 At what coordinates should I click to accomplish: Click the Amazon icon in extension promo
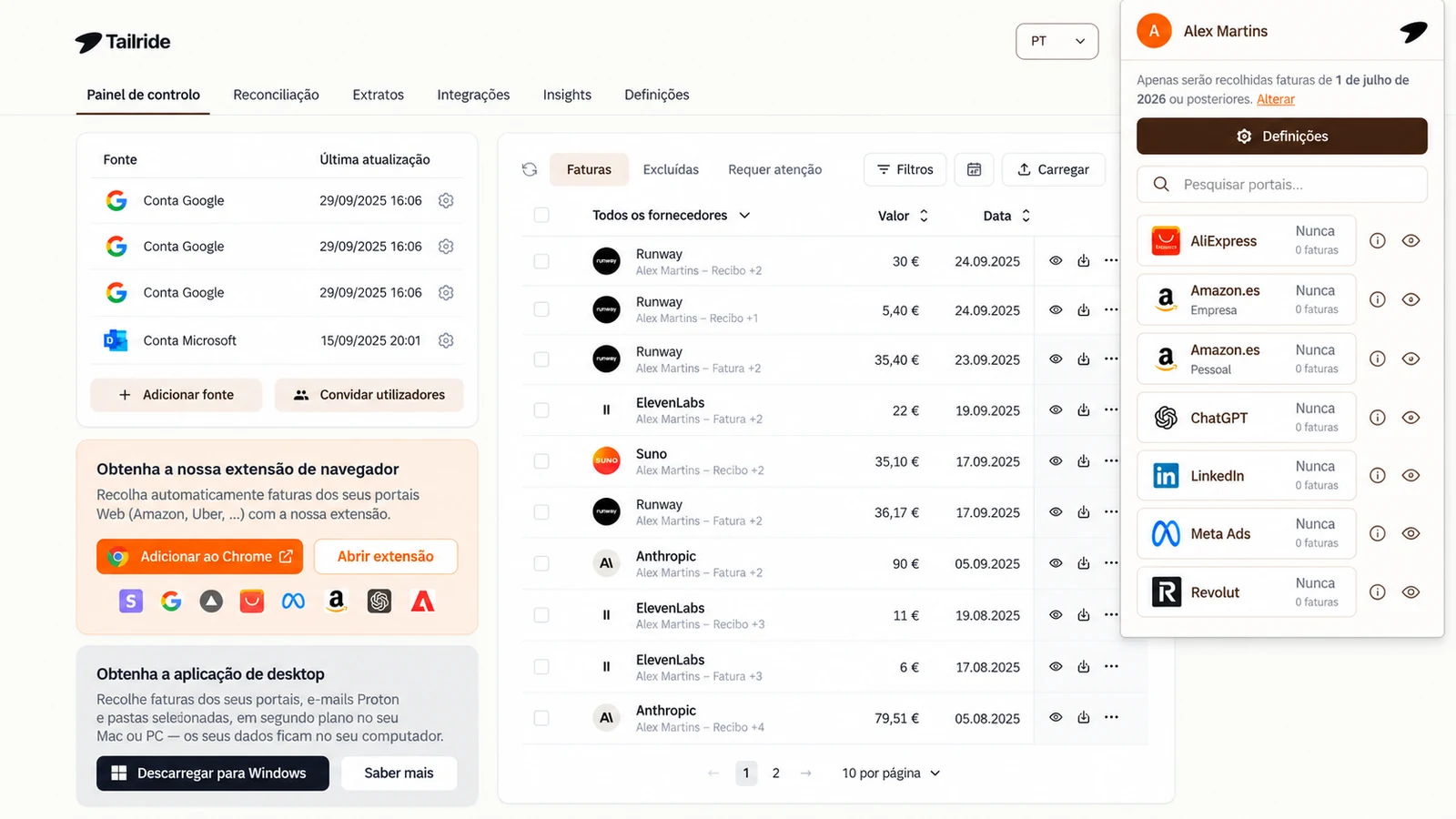pos(336,601)
